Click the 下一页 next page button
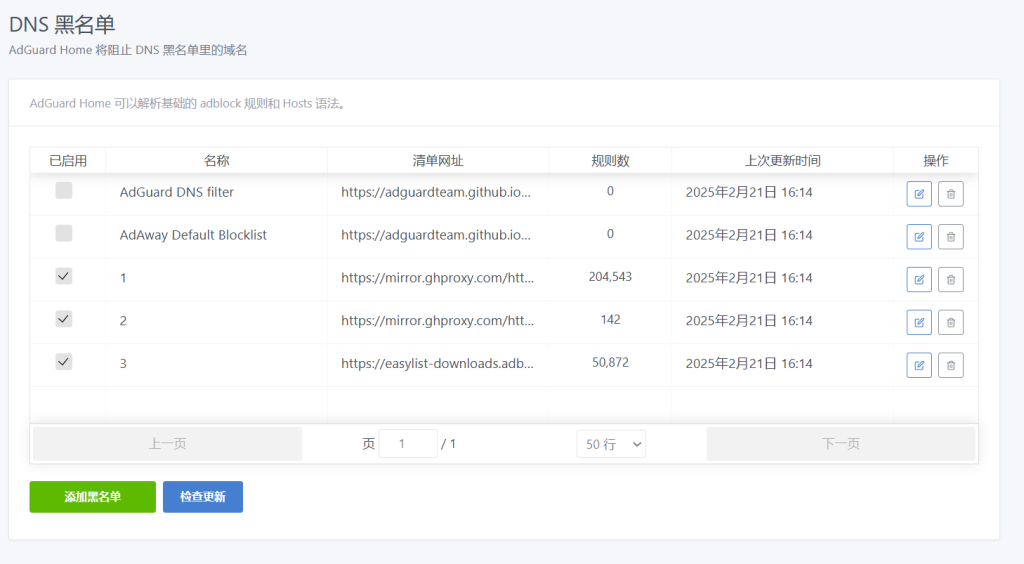Viewport: 1024px width, 564px height. point(840,444)
